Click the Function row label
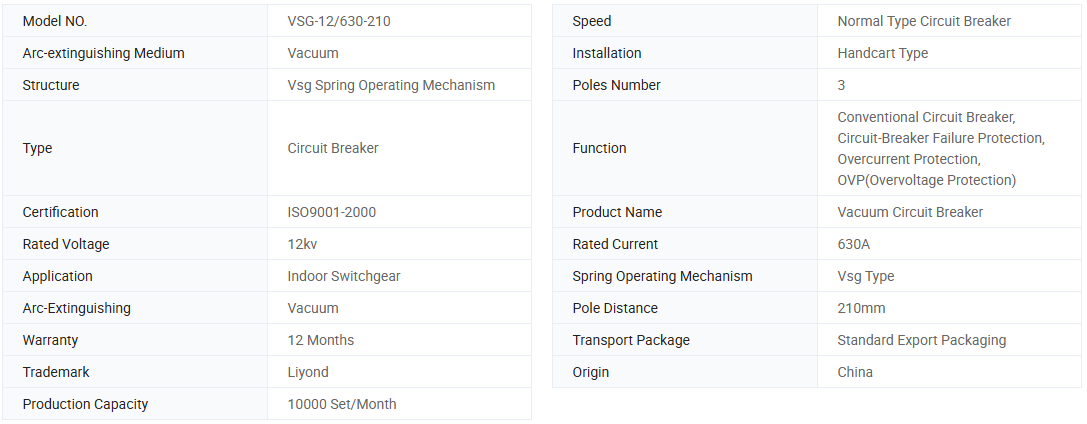This screenshot has height=424, width=1087. click(x=599, y=148)
